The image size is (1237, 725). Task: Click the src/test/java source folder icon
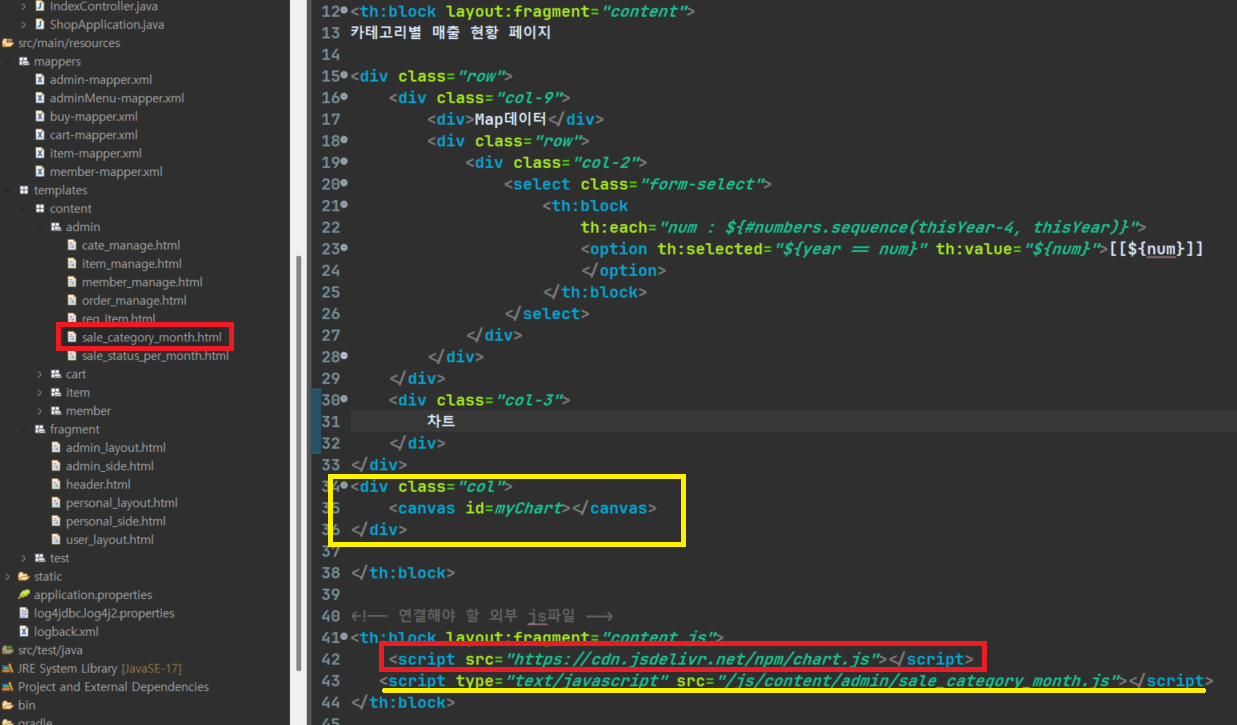click(8, 650)
